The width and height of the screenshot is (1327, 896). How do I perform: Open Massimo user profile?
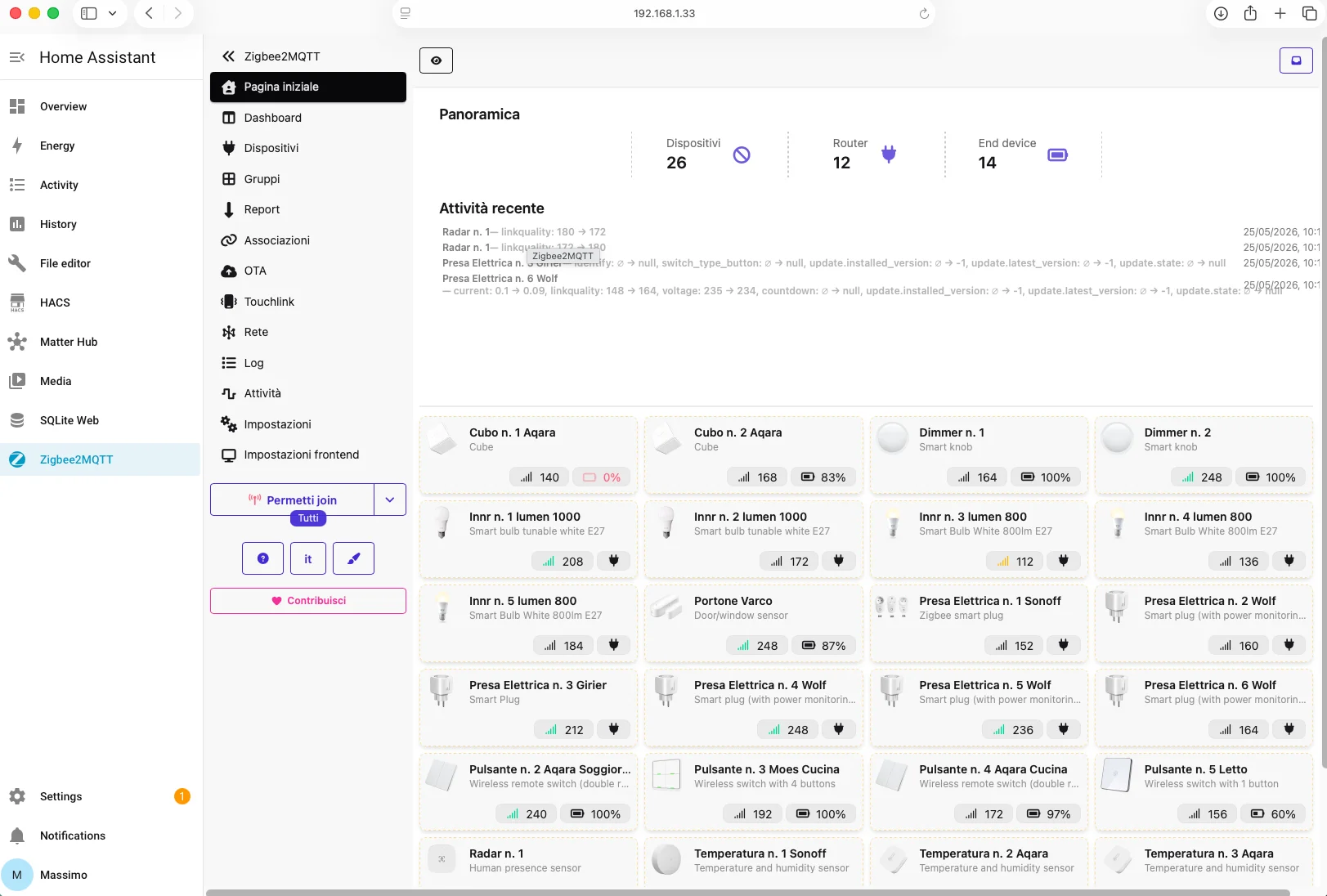(x=100, y=875)
